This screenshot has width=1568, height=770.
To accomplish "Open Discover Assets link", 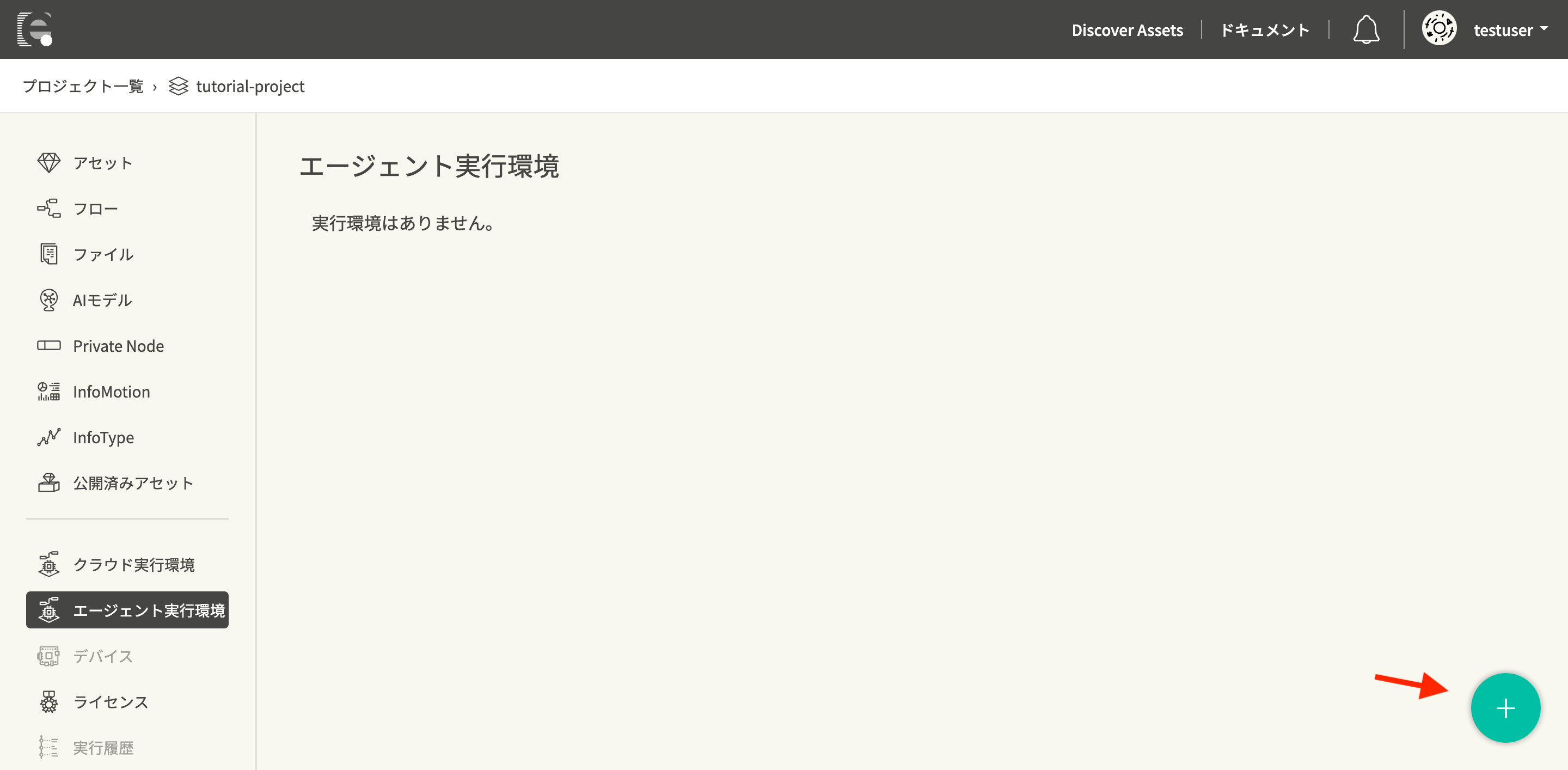I will point(1128,30).
